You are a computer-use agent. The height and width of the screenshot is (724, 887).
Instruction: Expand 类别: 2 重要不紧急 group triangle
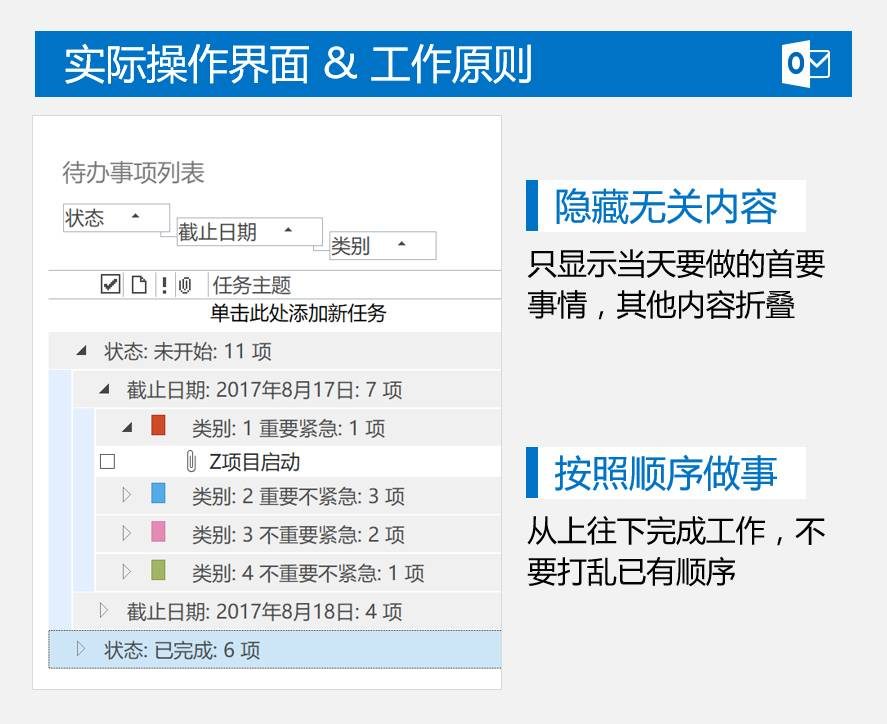coord(127,495)
